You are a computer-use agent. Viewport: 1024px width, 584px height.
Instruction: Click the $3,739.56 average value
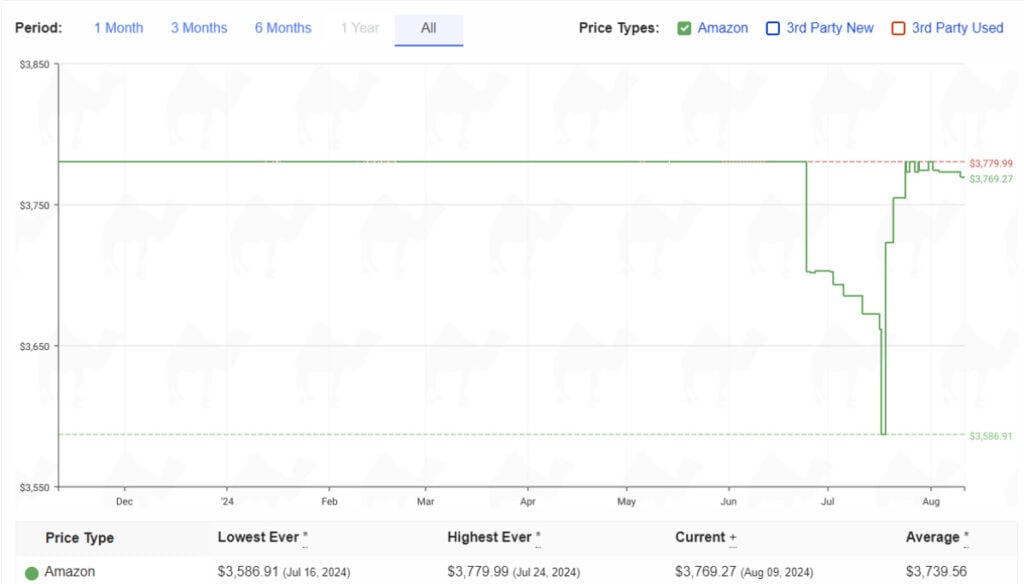pyautogui.click(x=936, y=572)
